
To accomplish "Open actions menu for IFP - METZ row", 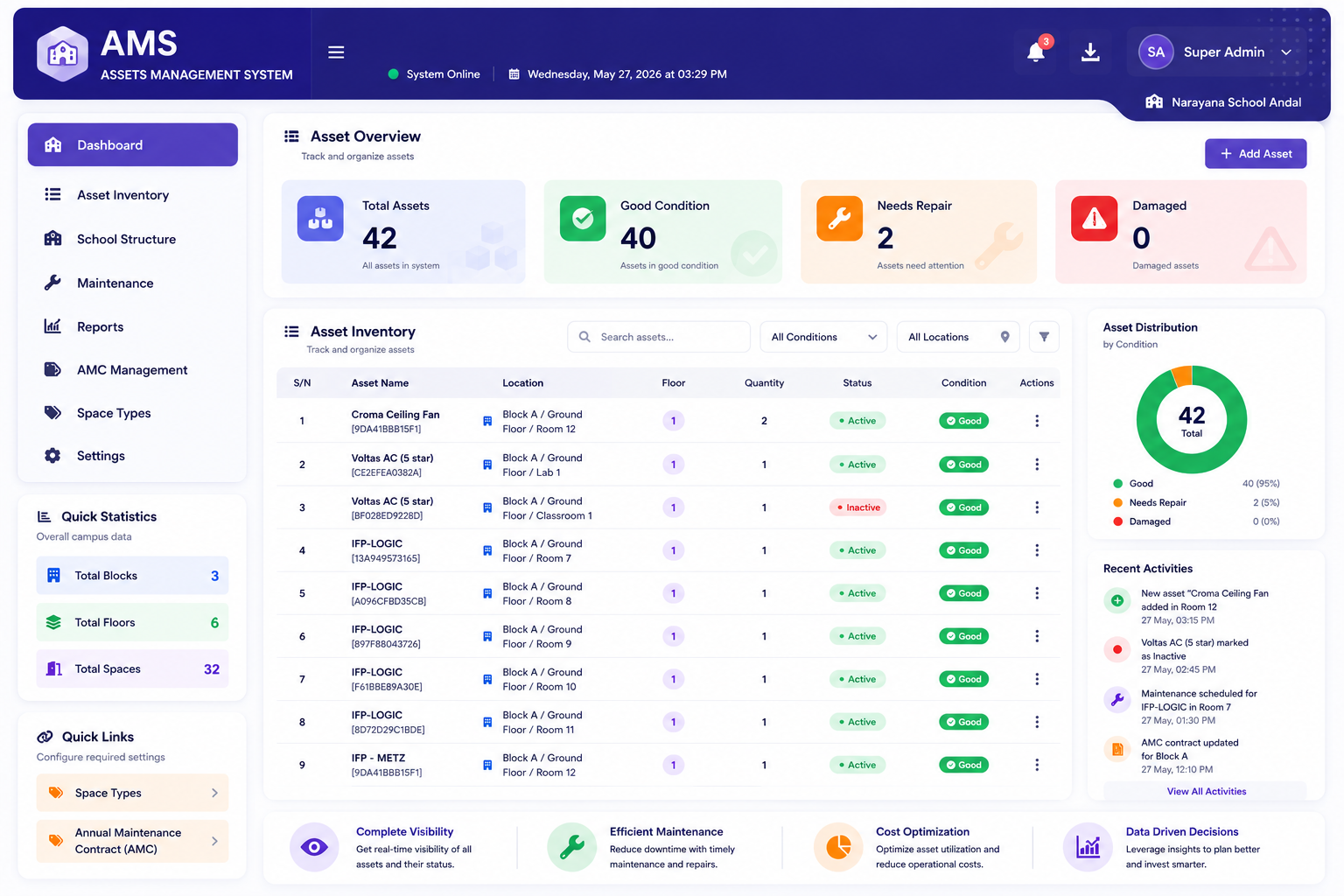I will (x=1037, y=765).
